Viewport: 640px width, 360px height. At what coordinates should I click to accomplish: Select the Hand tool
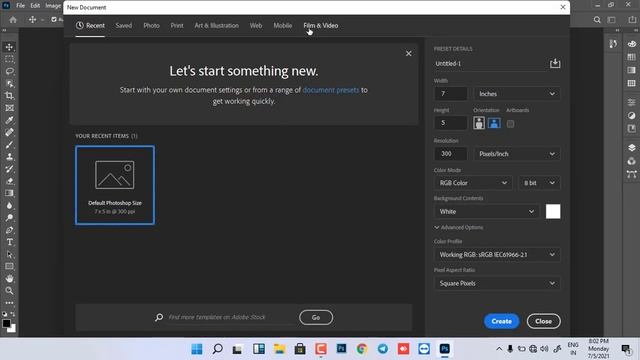9,279
